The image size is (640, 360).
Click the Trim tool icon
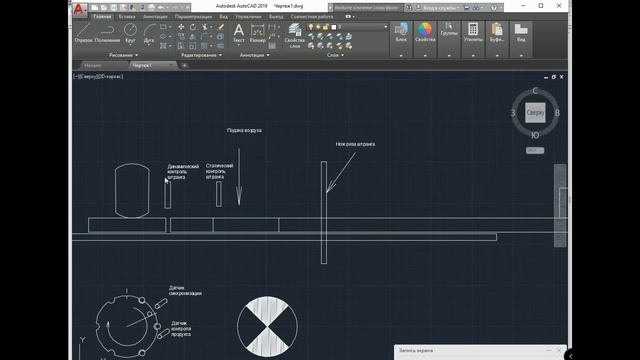(x=204, y=27)
